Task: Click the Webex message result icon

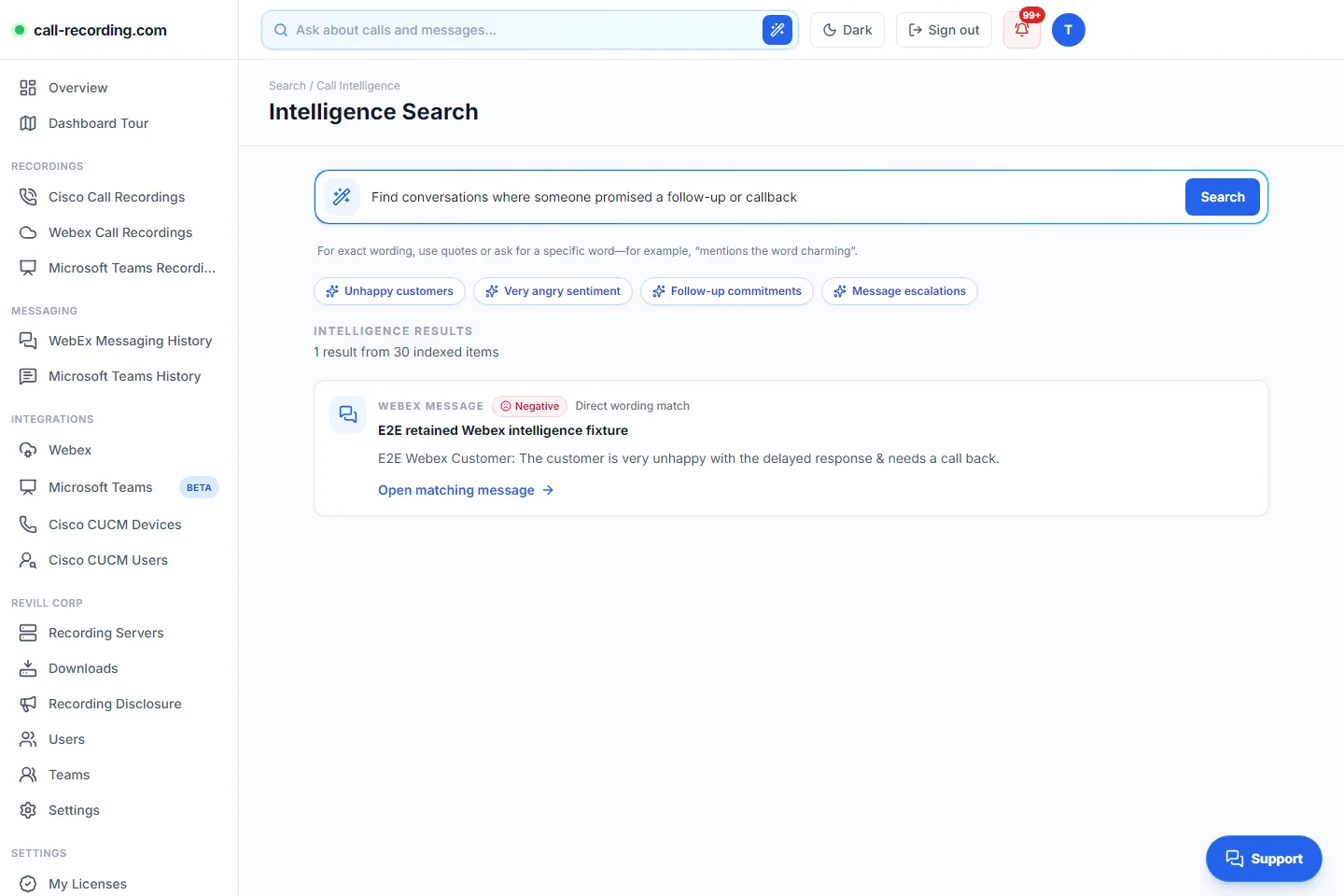Action: point(348,414)
